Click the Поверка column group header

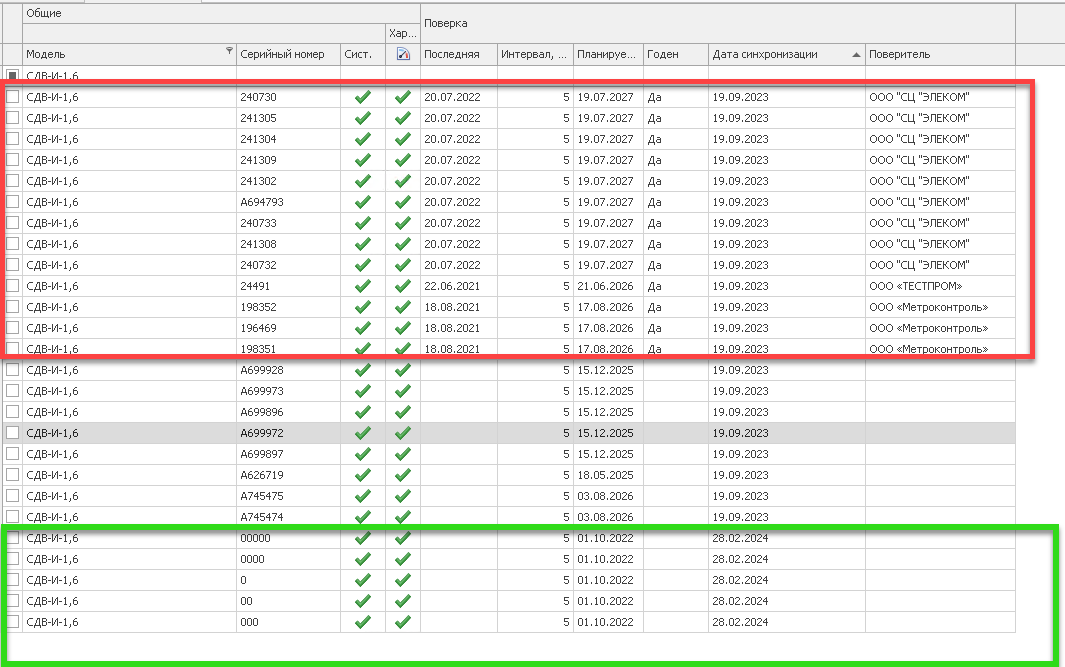(x=445, y=22)
